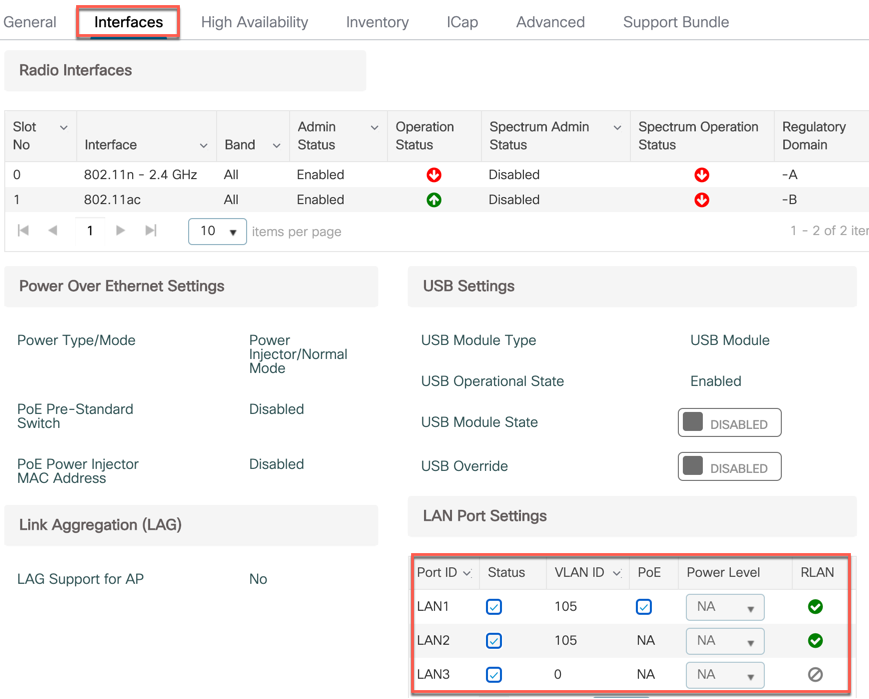The image size is (869, 699).
Task: Go to first page of radio interfaces
Action: (x=23, y=230)
